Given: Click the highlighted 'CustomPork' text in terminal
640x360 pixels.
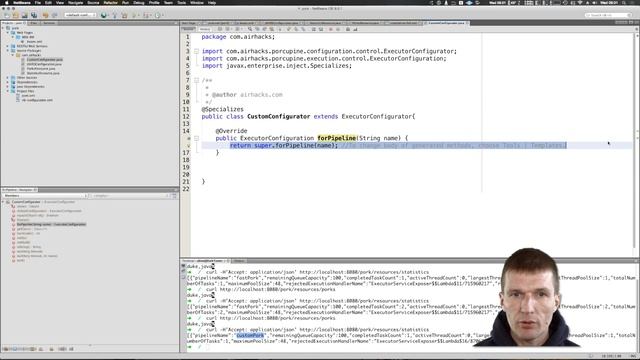Looking at the screenshot, I should [250, 336].
